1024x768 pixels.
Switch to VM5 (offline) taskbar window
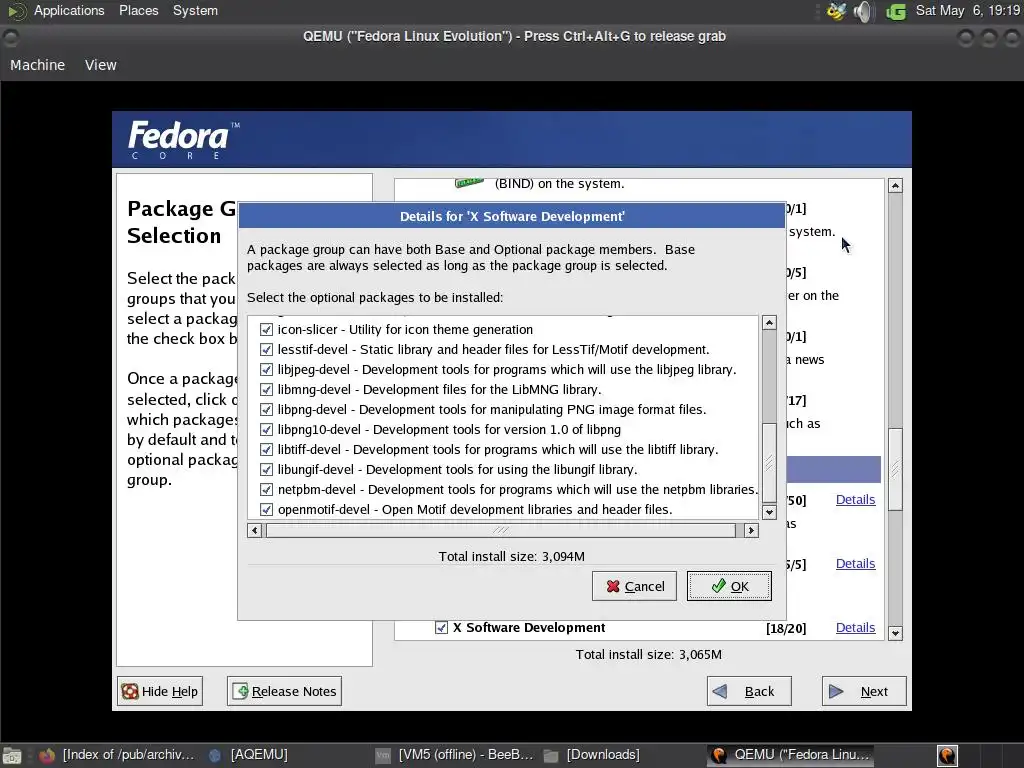455,755
